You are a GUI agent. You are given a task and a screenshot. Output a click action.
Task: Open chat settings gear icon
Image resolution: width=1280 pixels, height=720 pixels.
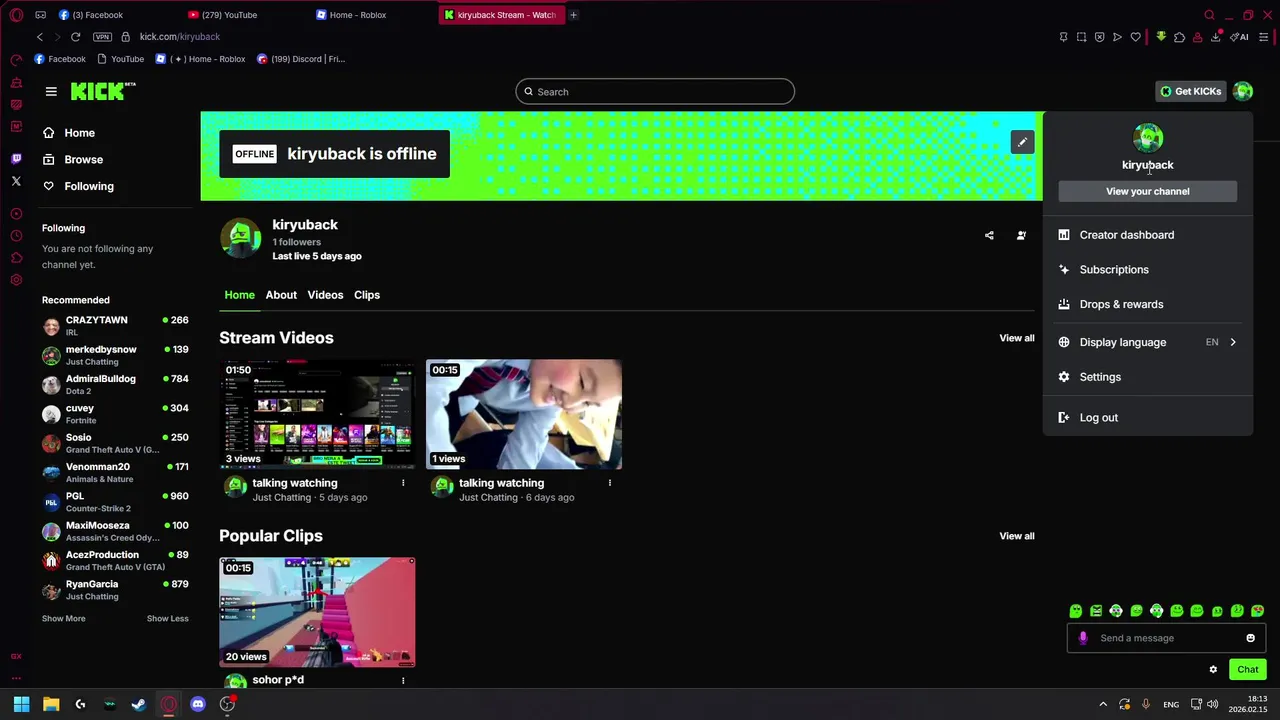tap(1213, 670)
